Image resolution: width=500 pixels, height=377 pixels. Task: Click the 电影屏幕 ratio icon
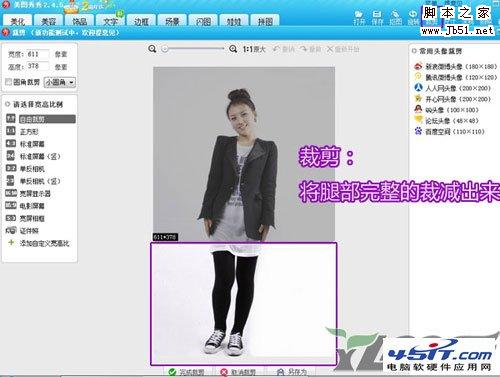[11, 205]
